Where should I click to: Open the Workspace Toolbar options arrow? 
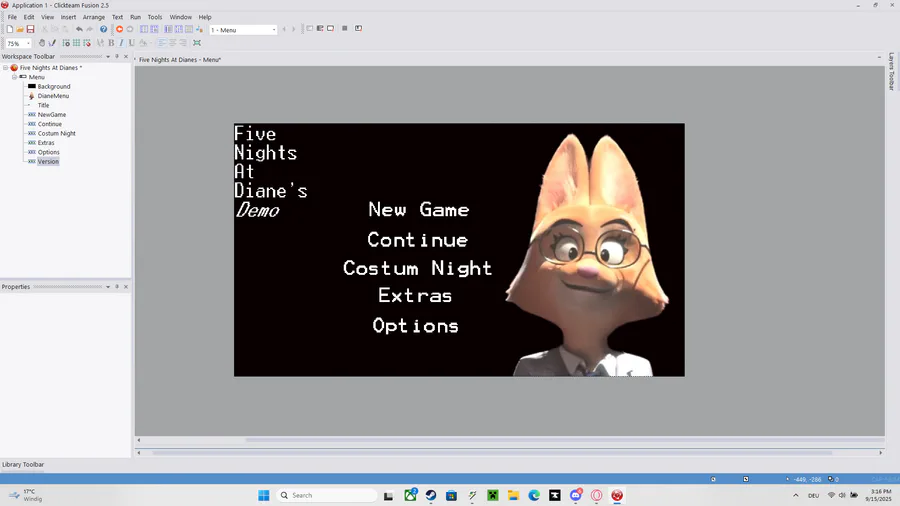click(108, 56)
